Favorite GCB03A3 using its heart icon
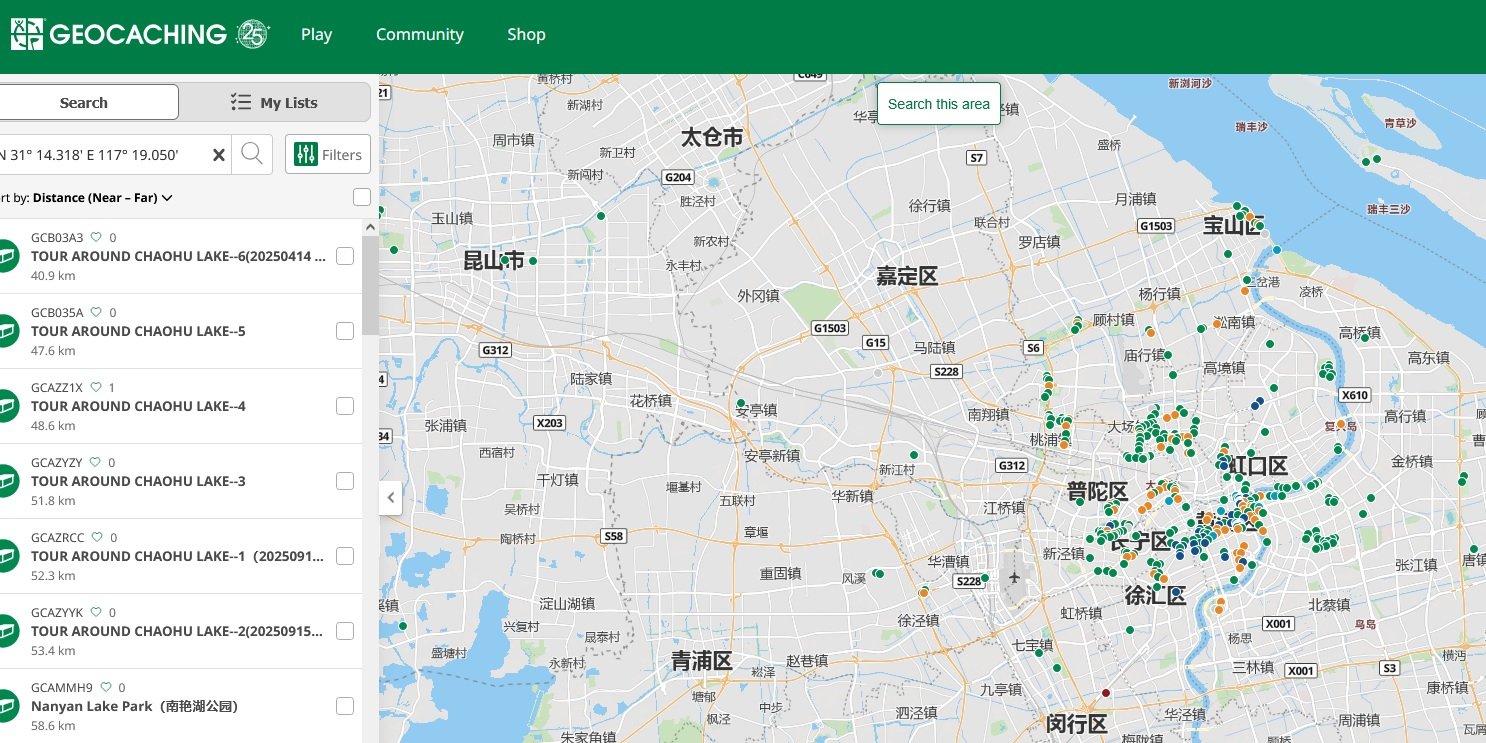This screenshot has width=1486, height=743. pos(96,237)
